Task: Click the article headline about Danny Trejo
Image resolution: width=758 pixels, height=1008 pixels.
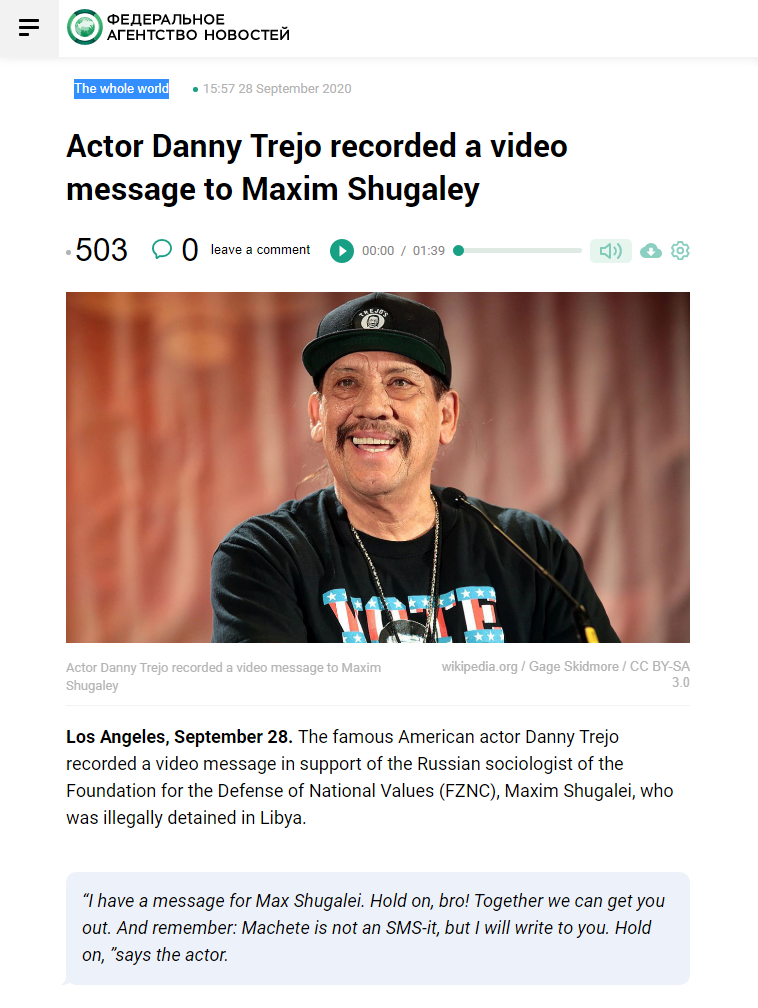Action: coord(317,167)
